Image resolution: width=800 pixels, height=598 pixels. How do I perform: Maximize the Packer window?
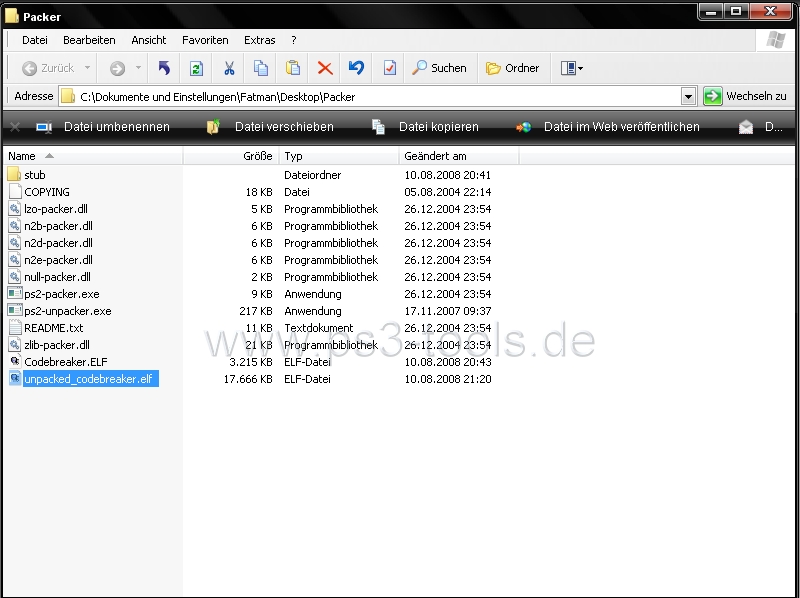click(x=736, y=11)
